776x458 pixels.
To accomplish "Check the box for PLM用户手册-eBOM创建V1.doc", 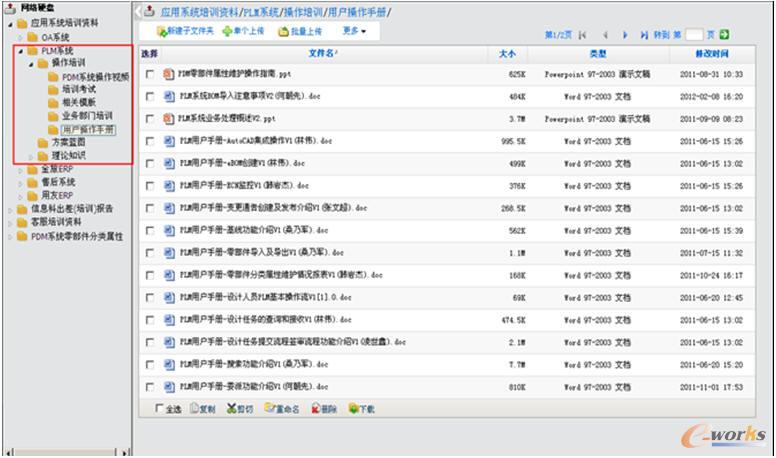I will 149,163.
